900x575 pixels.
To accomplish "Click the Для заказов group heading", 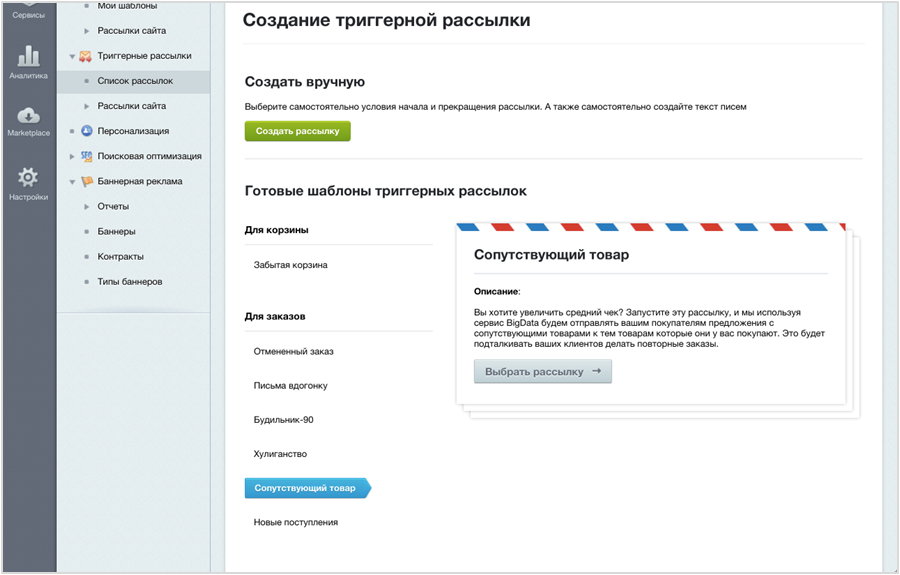I will click(x=275, y=316).
